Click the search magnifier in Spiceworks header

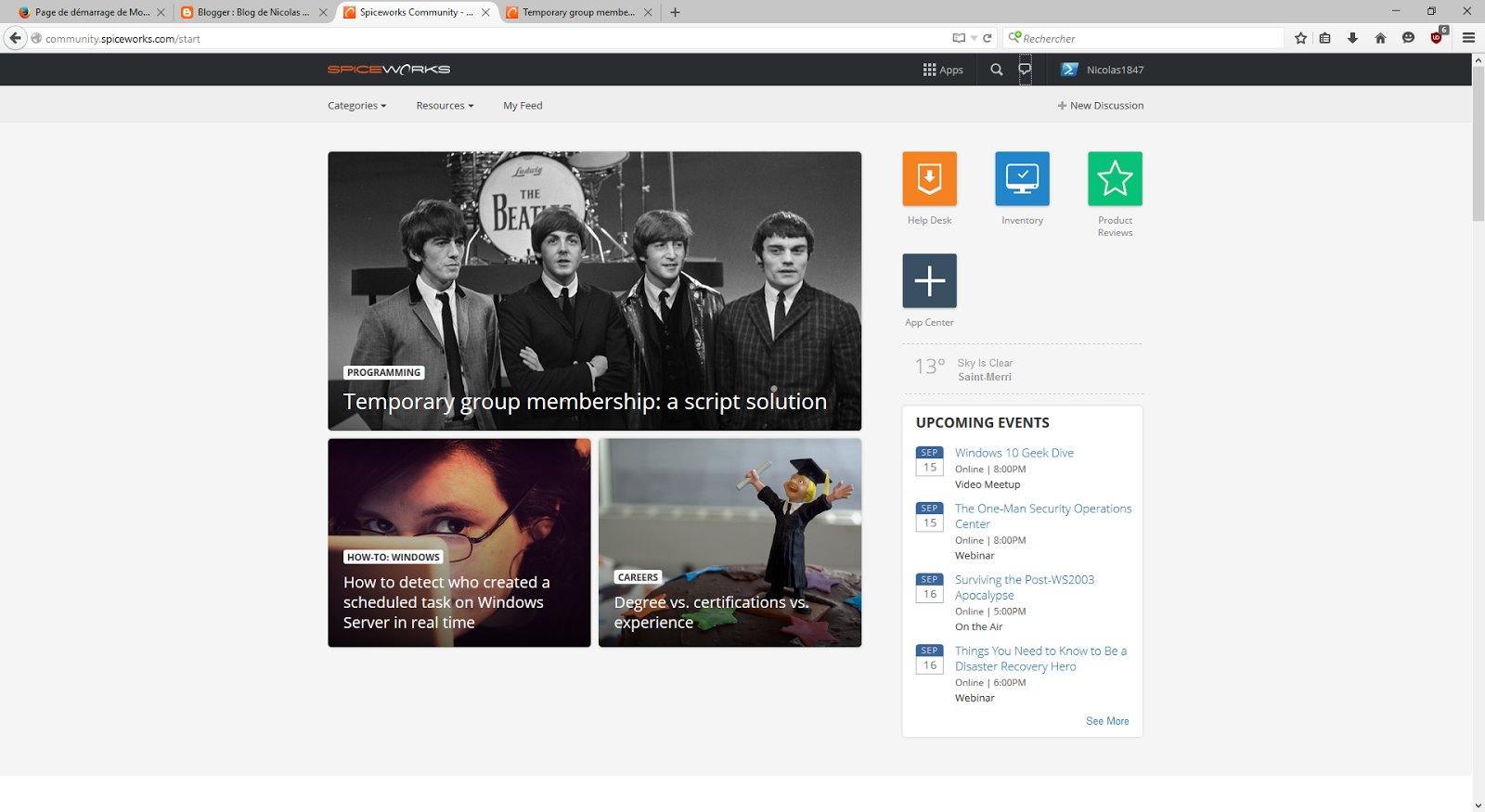coord(996,70)
